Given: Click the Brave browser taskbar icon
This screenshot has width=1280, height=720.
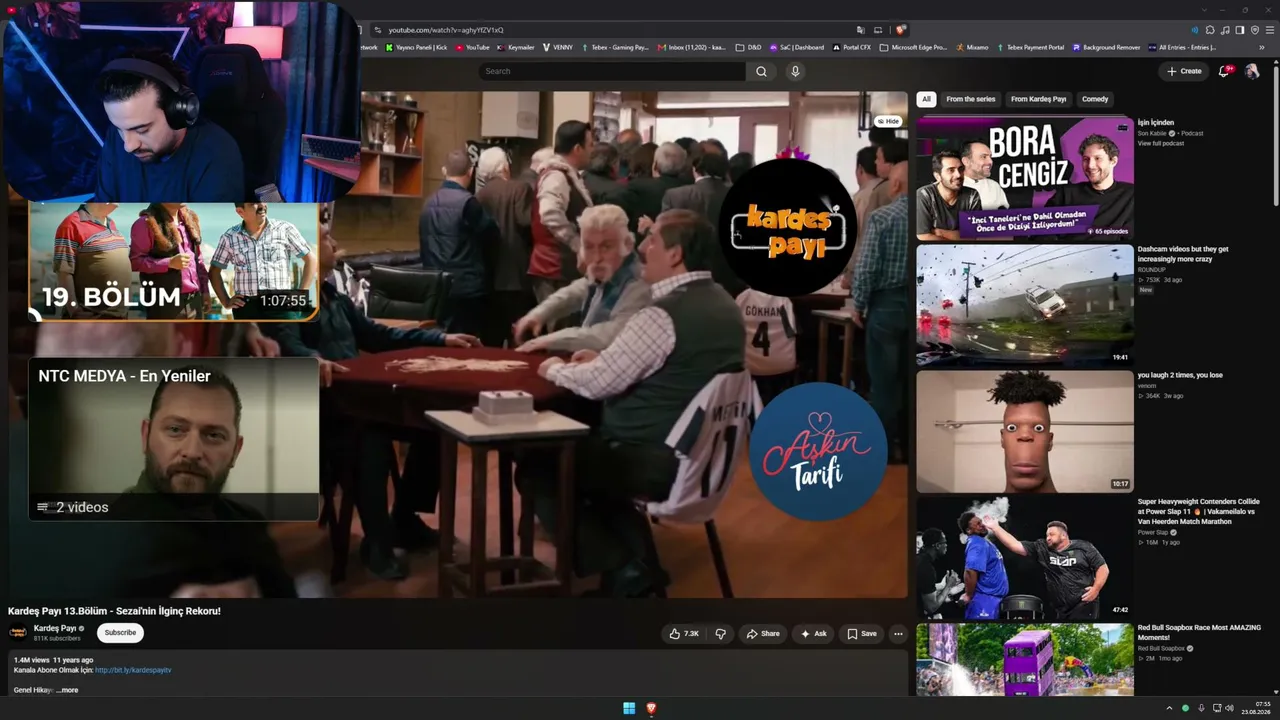Looking at the screenshot, I should click(x=651, y=708).
